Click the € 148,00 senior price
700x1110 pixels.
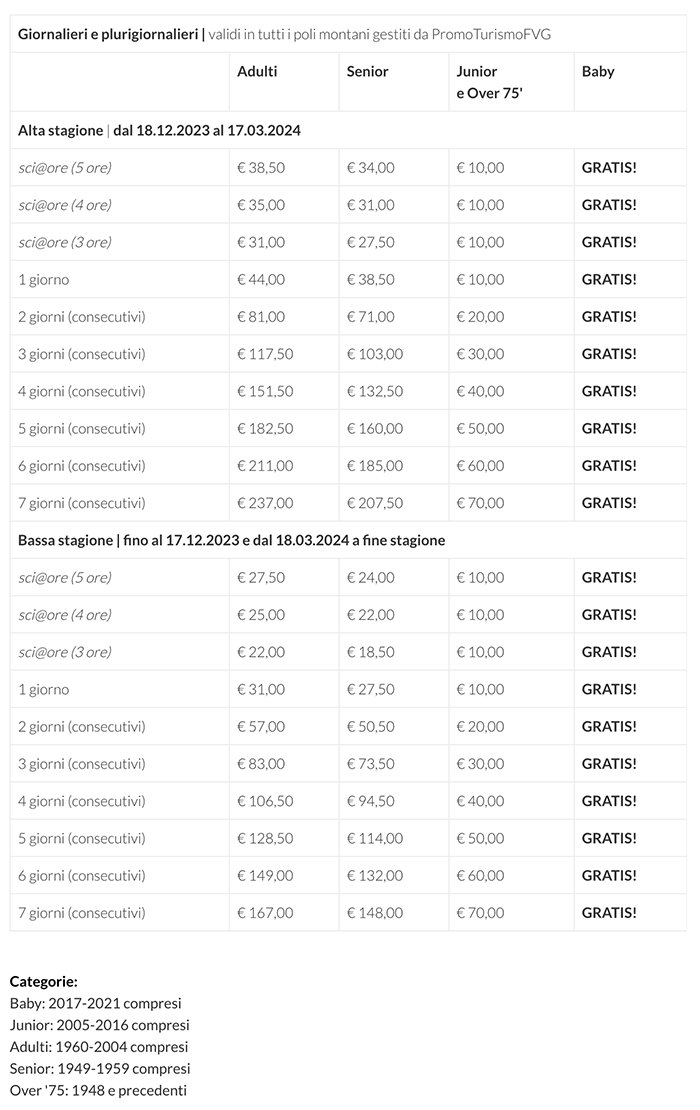click(x=374, y=913)
